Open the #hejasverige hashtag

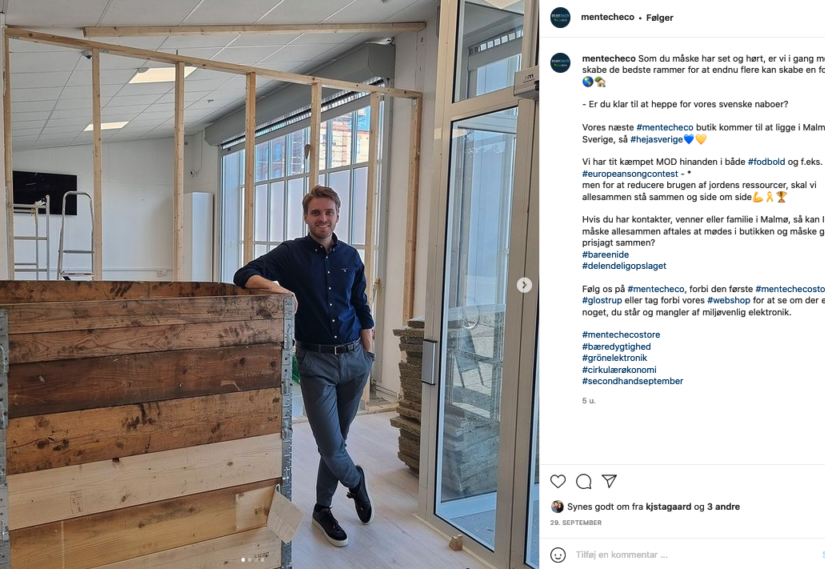(x=656, y=139)
